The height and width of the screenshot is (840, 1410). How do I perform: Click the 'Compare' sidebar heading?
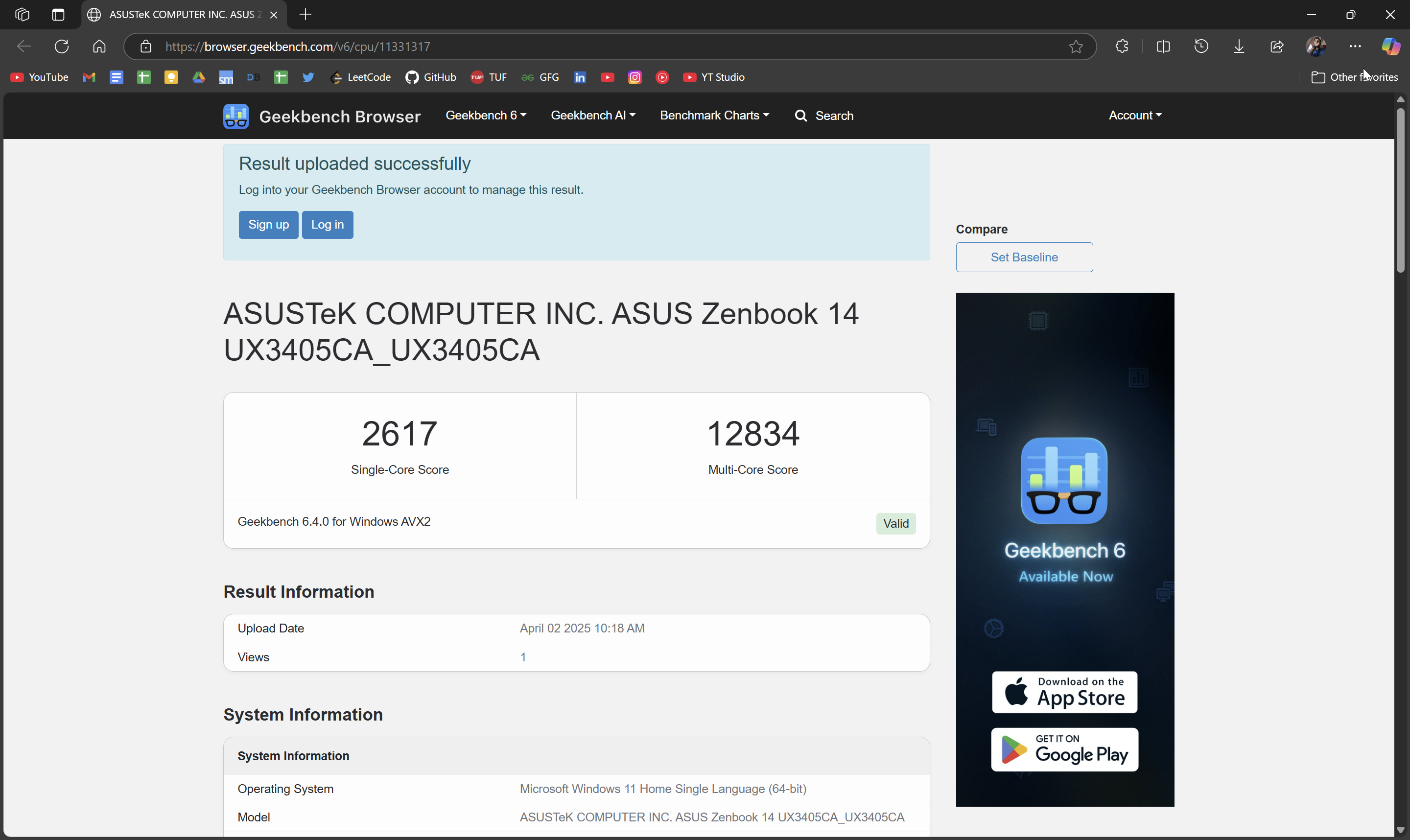coord(982,229)
